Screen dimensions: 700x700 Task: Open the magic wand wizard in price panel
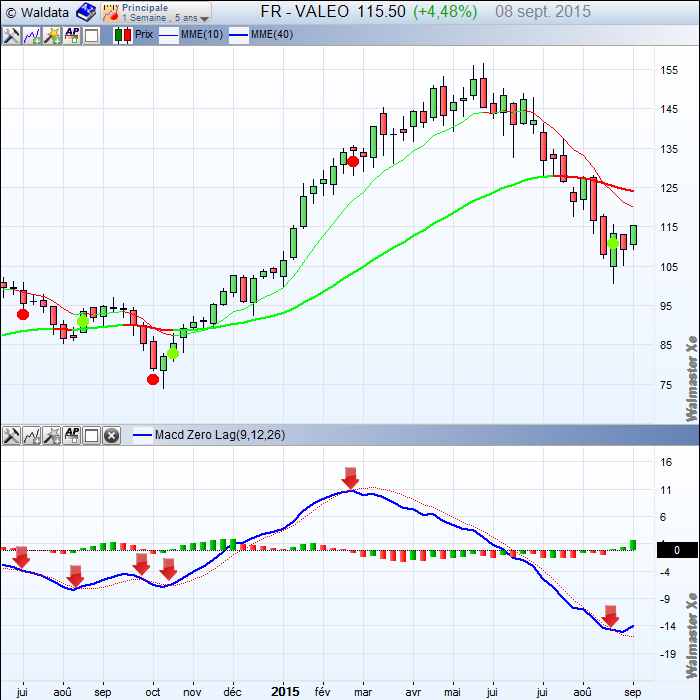point(52,35)
